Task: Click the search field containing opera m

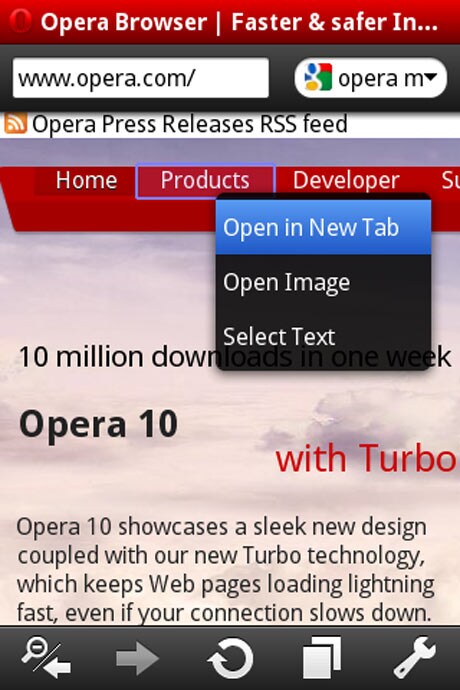Action: (371, 78)
